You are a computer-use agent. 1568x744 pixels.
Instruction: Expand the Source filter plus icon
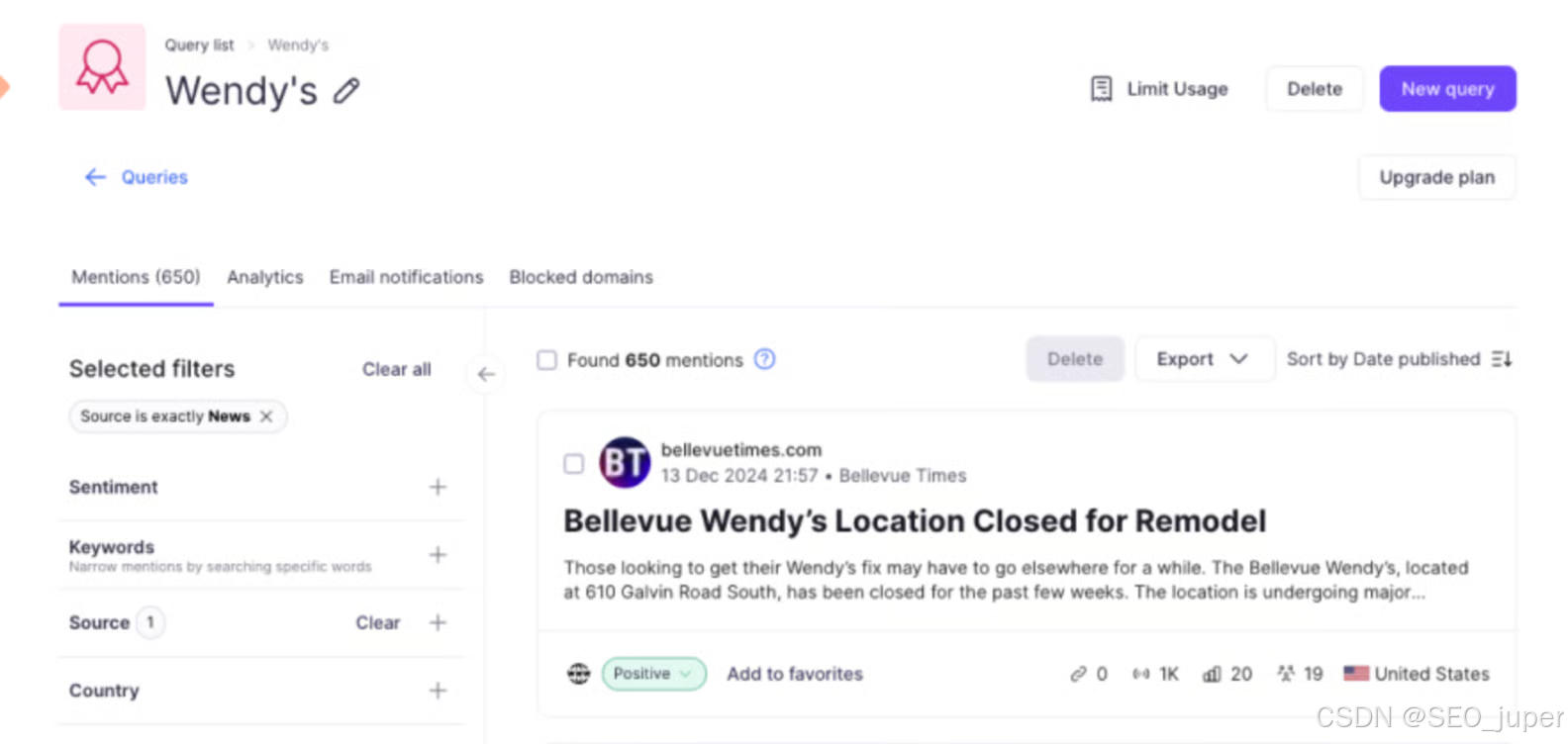[438, 622]
